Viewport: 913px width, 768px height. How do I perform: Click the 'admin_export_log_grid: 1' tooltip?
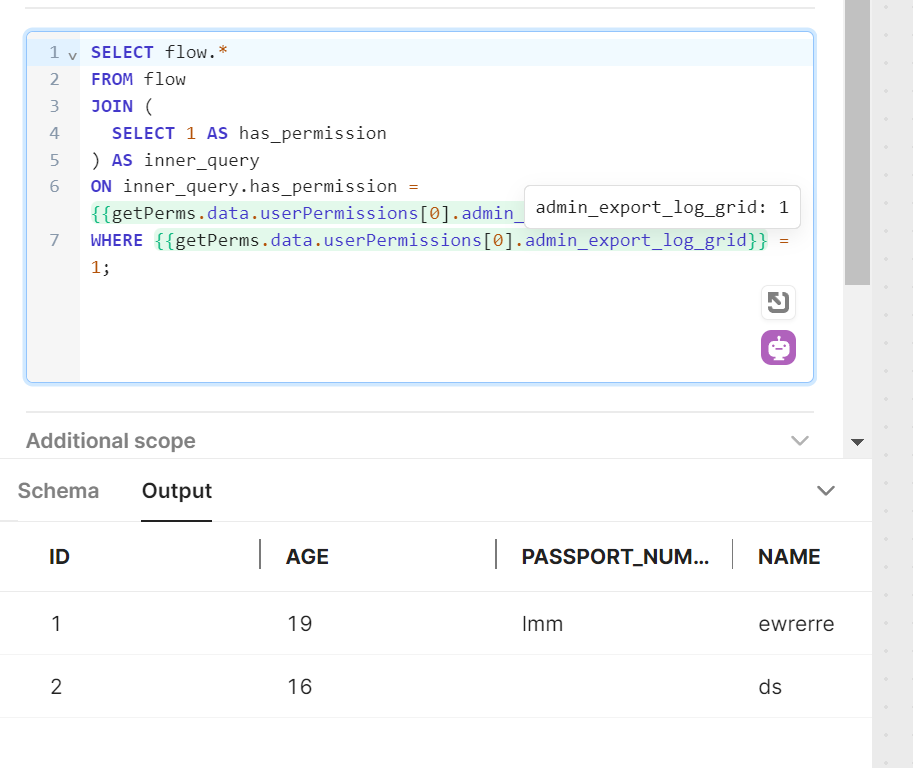click(x=662, y=207)
